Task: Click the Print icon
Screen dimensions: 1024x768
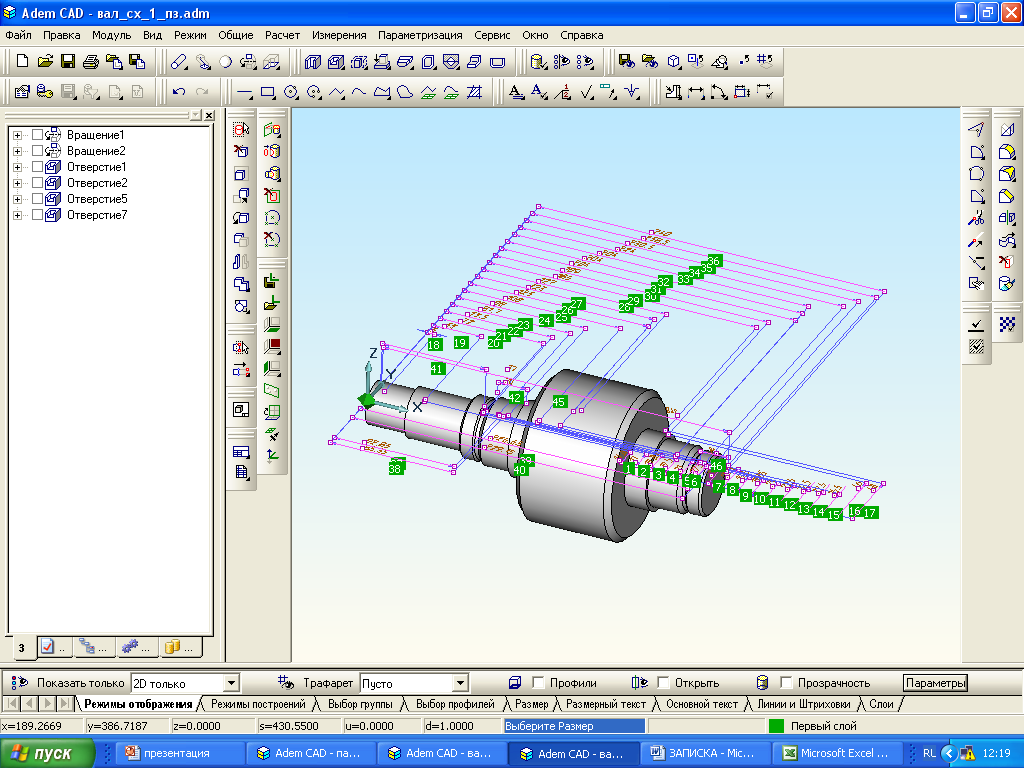Action: [91, 61]
